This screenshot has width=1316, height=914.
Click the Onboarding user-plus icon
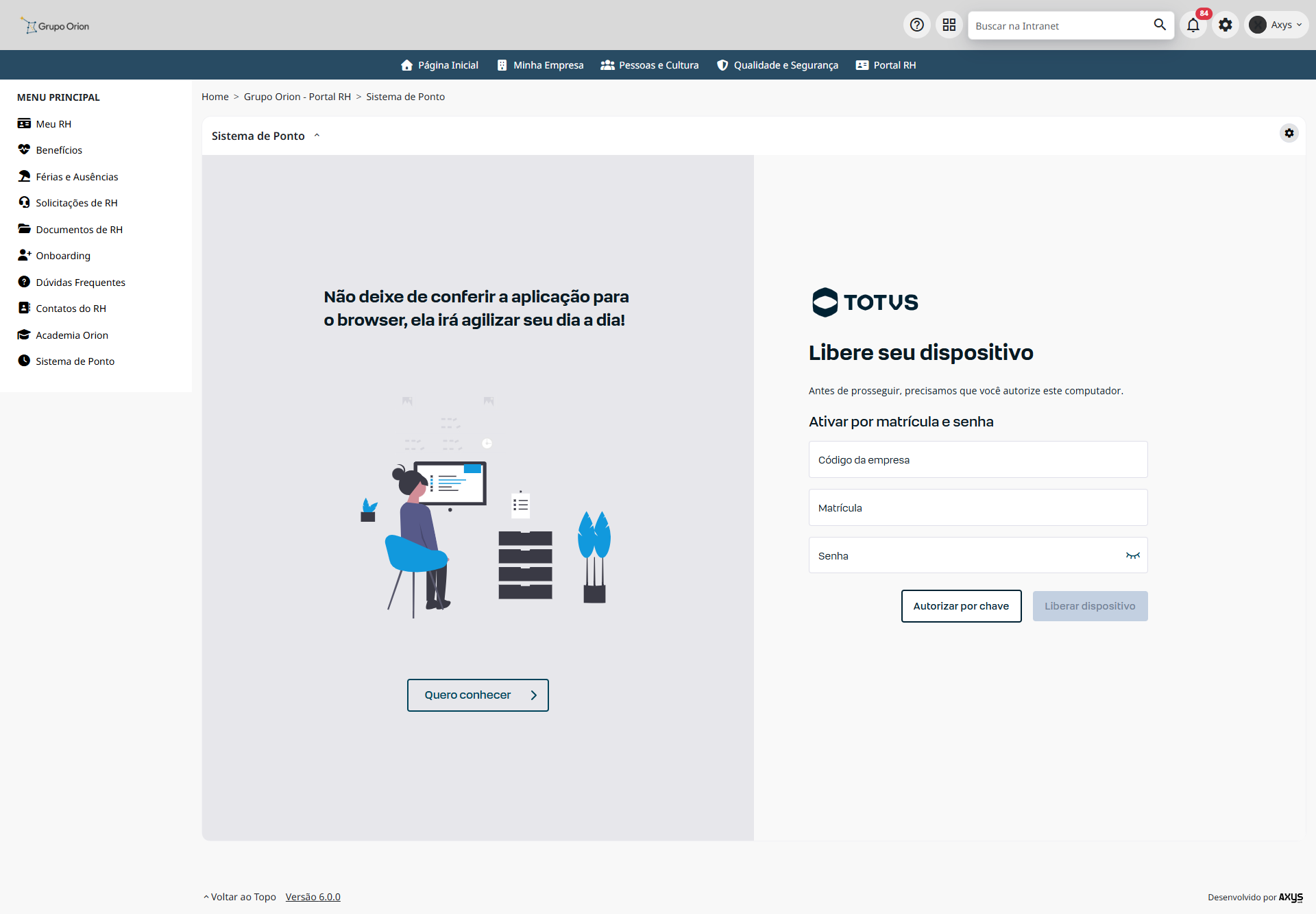[x=24, y=255]
